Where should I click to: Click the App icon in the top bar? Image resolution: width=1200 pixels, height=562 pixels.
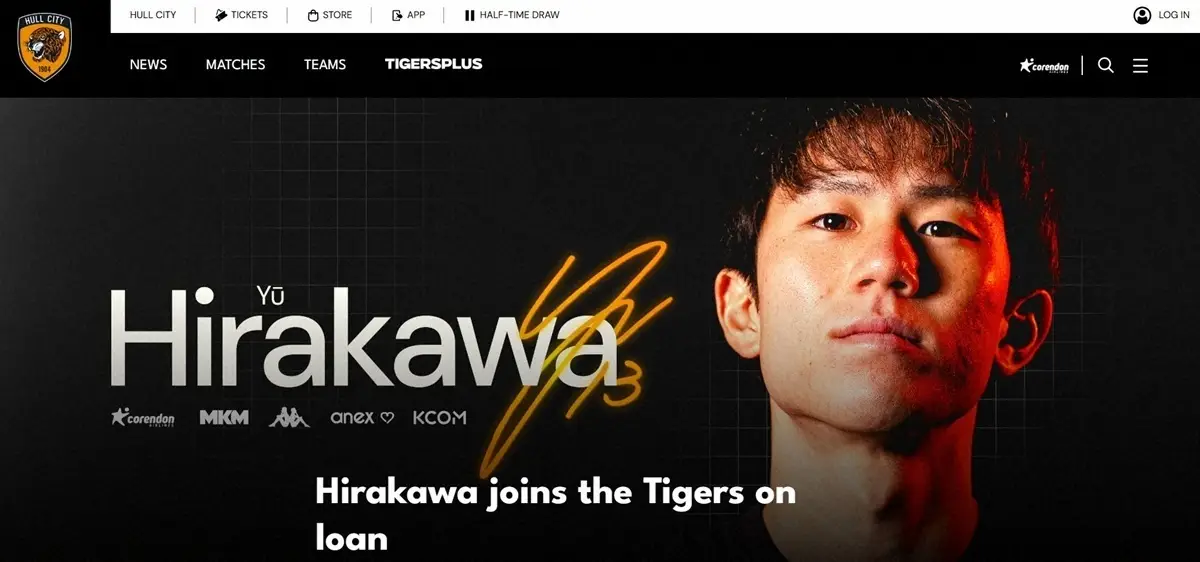pyautogui.click(x=397, y=15)
